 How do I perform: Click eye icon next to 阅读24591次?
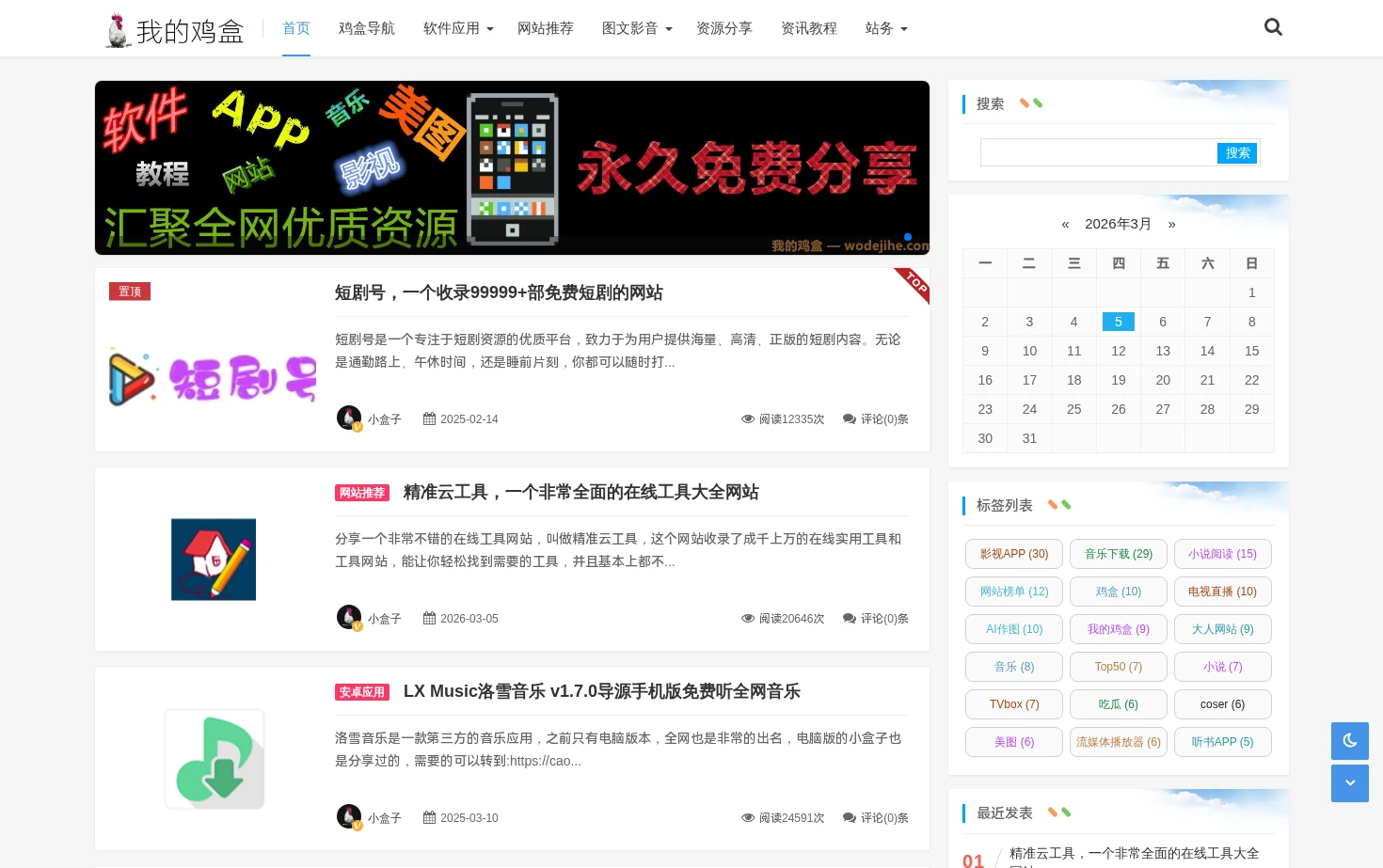click(748, 818)
